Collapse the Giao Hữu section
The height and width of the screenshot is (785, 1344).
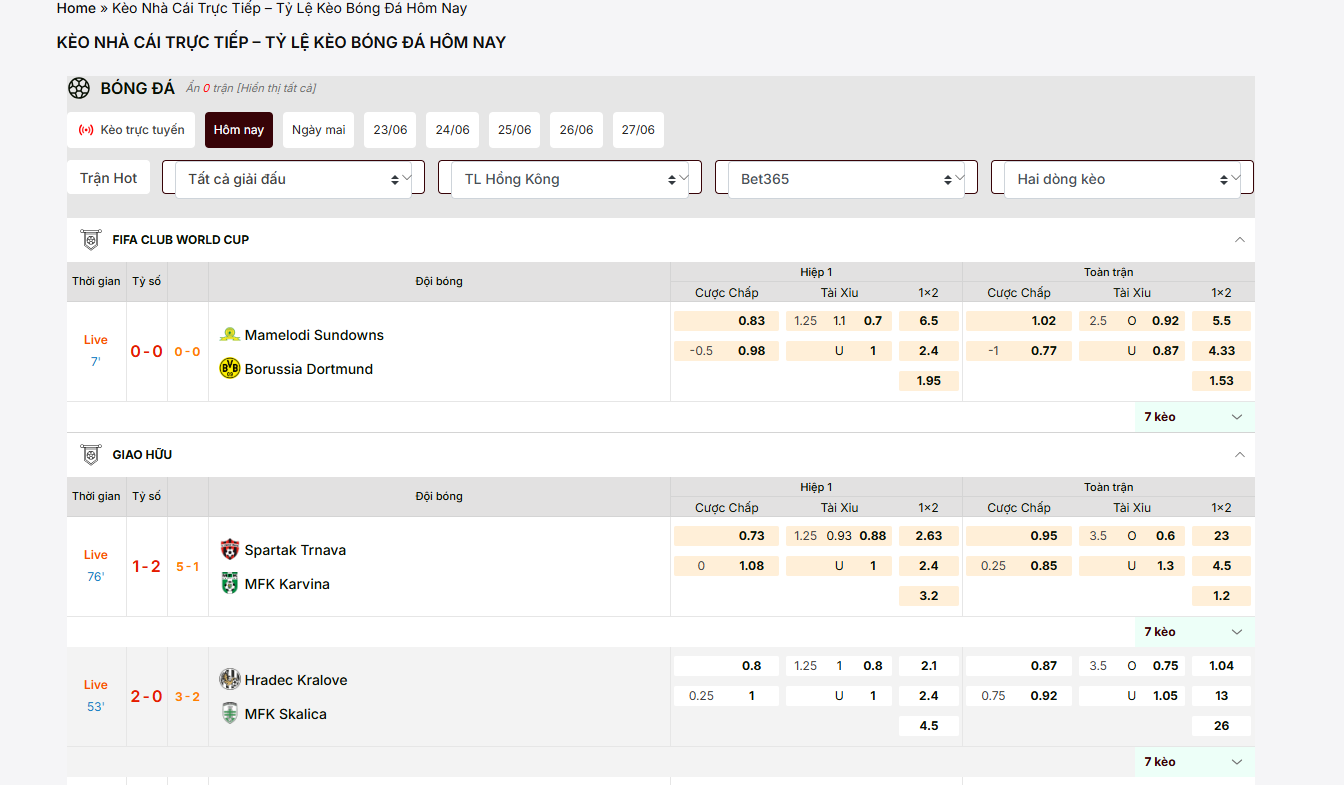(x=1240, y=455)
